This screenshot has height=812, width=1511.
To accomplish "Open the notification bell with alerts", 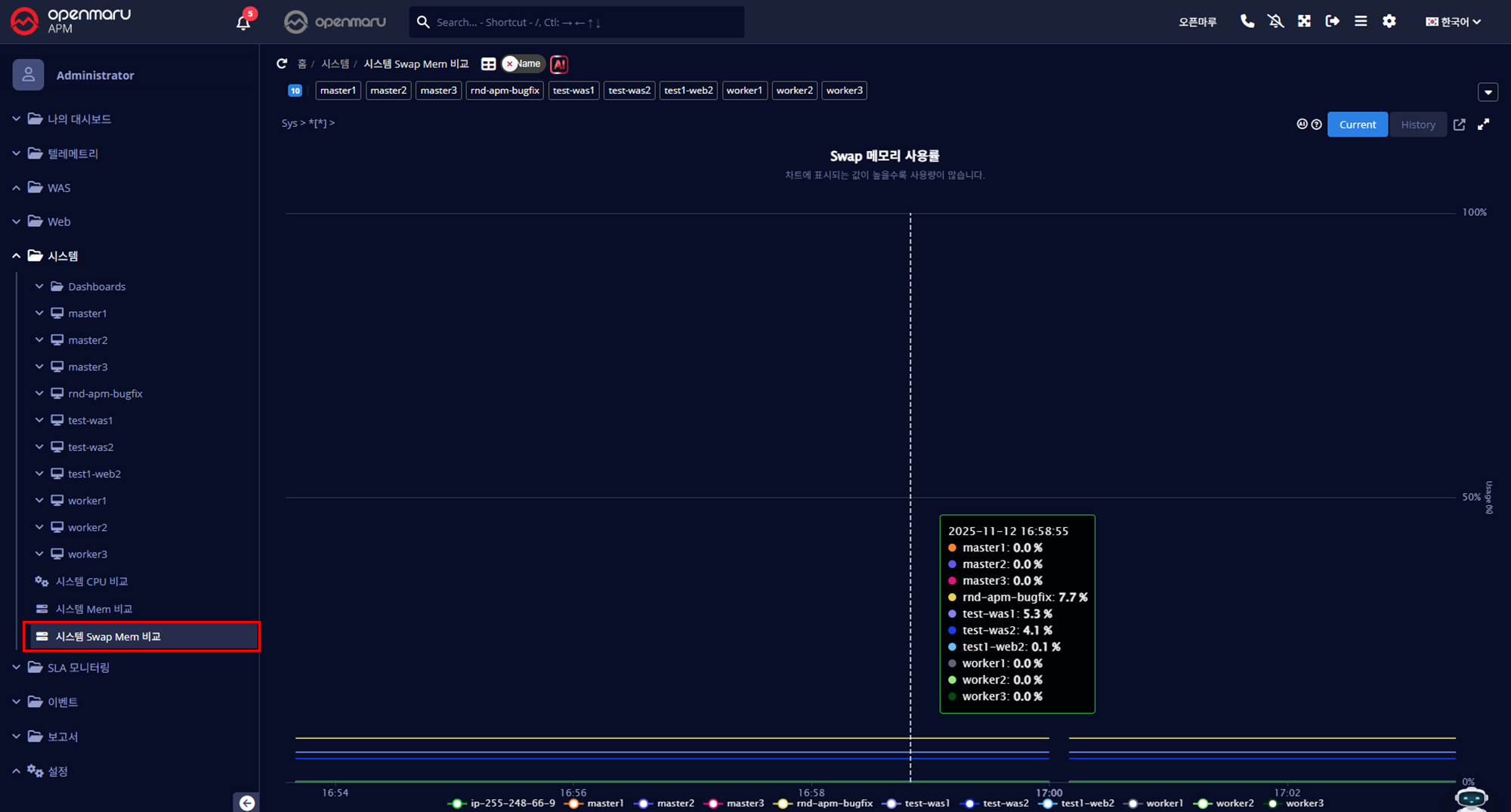I will 243,22.
